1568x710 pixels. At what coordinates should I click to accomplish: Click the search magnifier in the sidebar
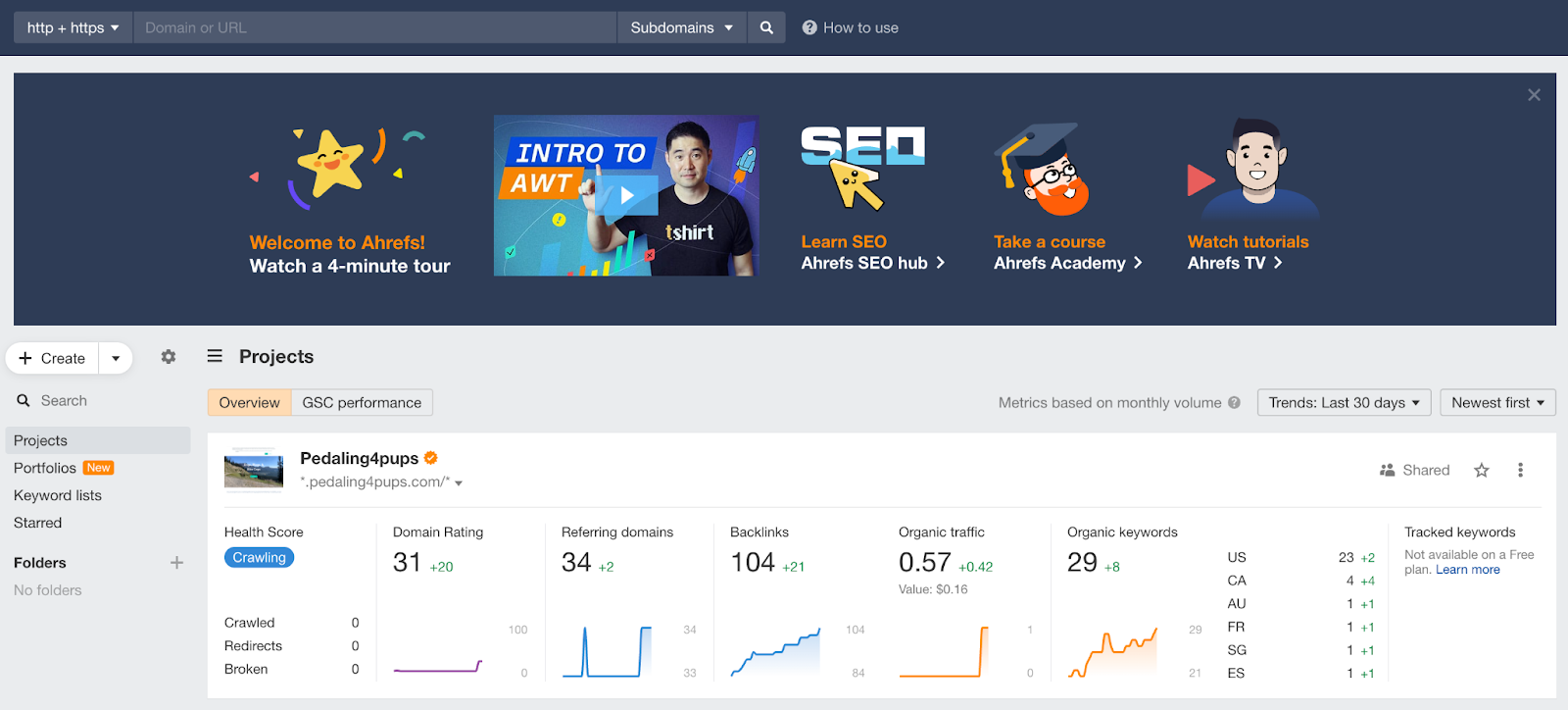pyautogui.click(x=24, y=400)
